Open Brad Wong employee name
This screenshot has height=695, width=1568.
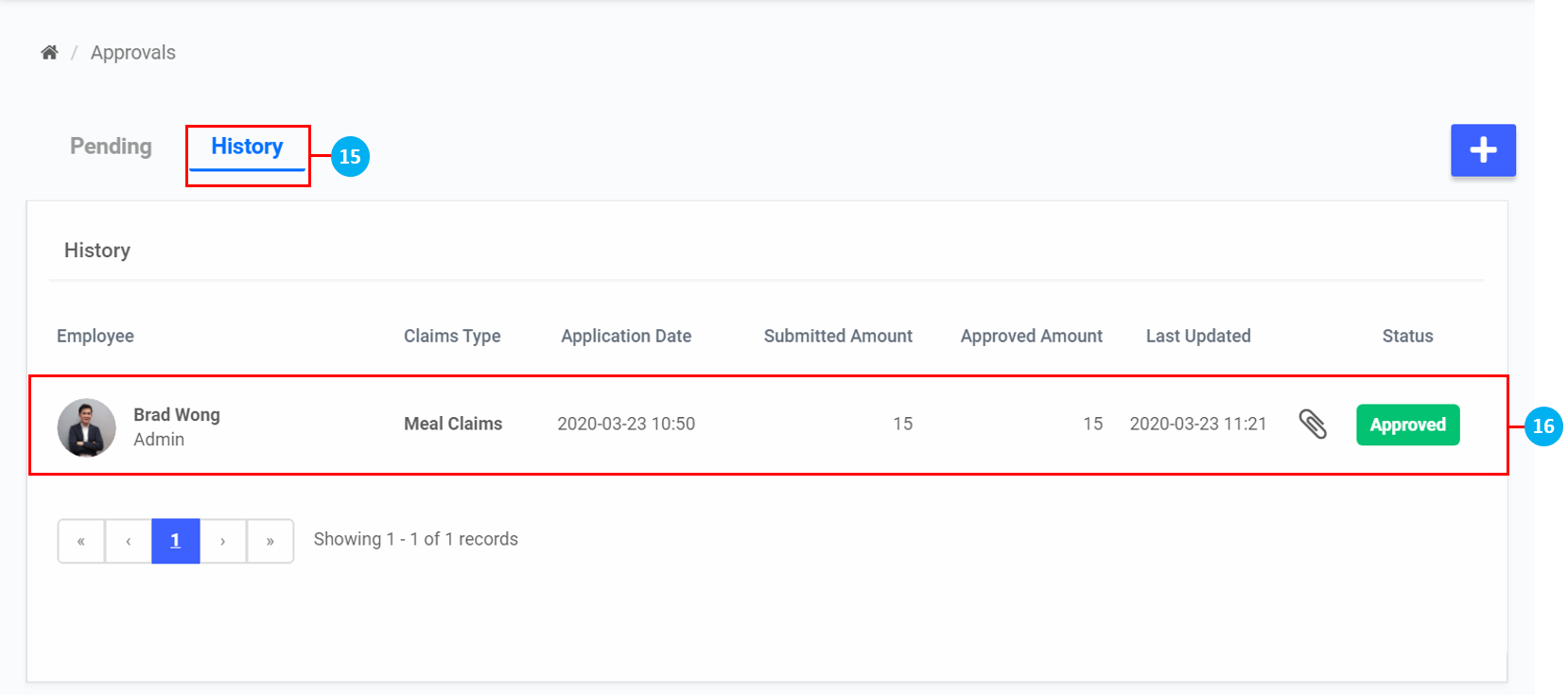click(177, 414)
